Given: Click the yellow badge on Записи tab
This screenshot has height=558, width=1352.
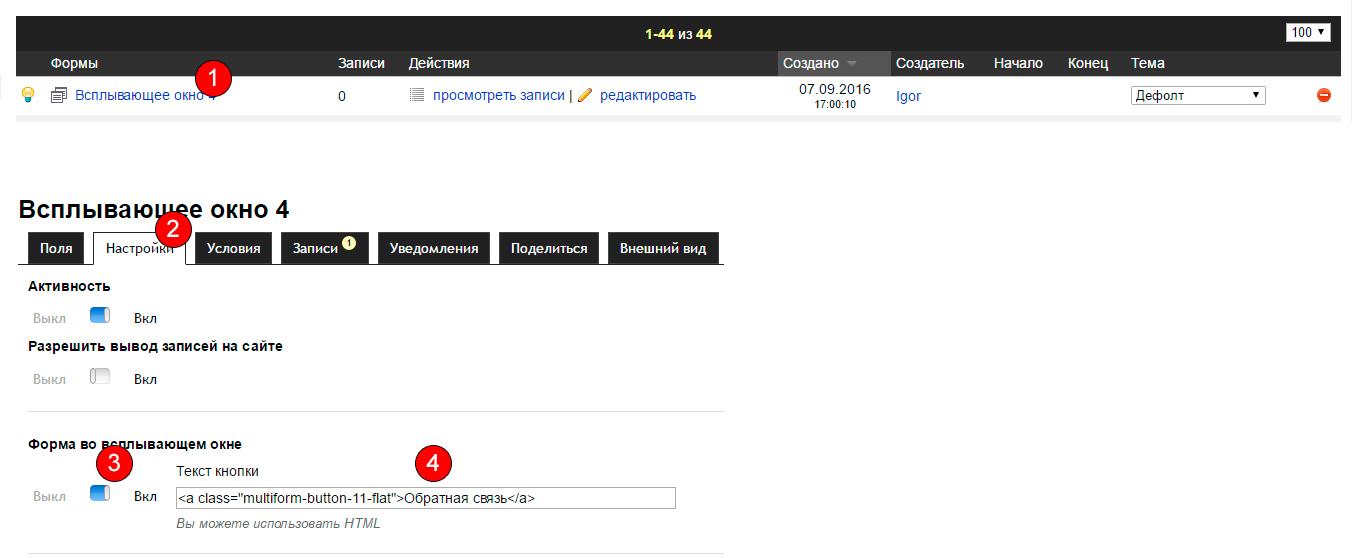Looking at the screenshot, I should [x=349, y=242].
